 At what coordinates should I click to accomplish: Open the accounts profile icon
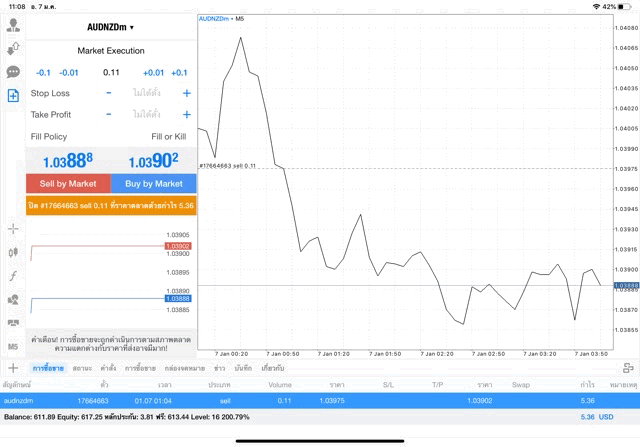[13, 26]
